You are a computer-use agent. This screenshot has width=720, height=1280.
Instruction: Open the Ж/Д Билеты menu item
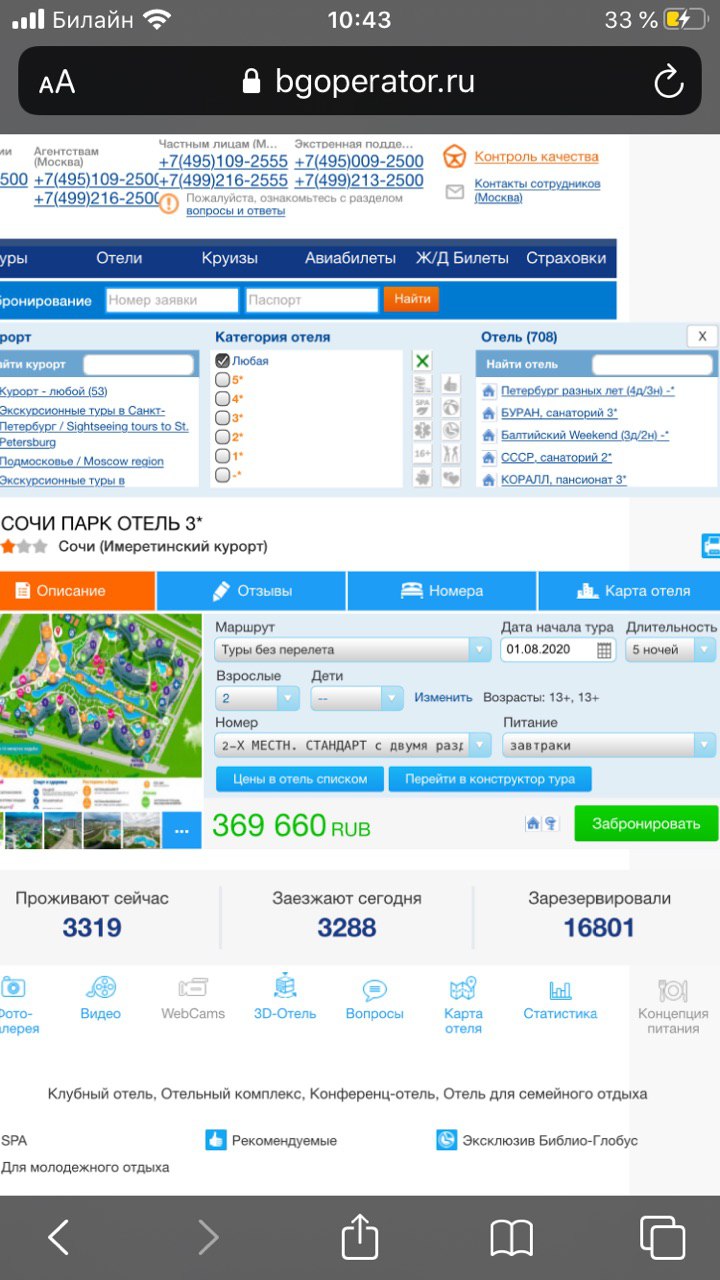[x=462, y=258]
